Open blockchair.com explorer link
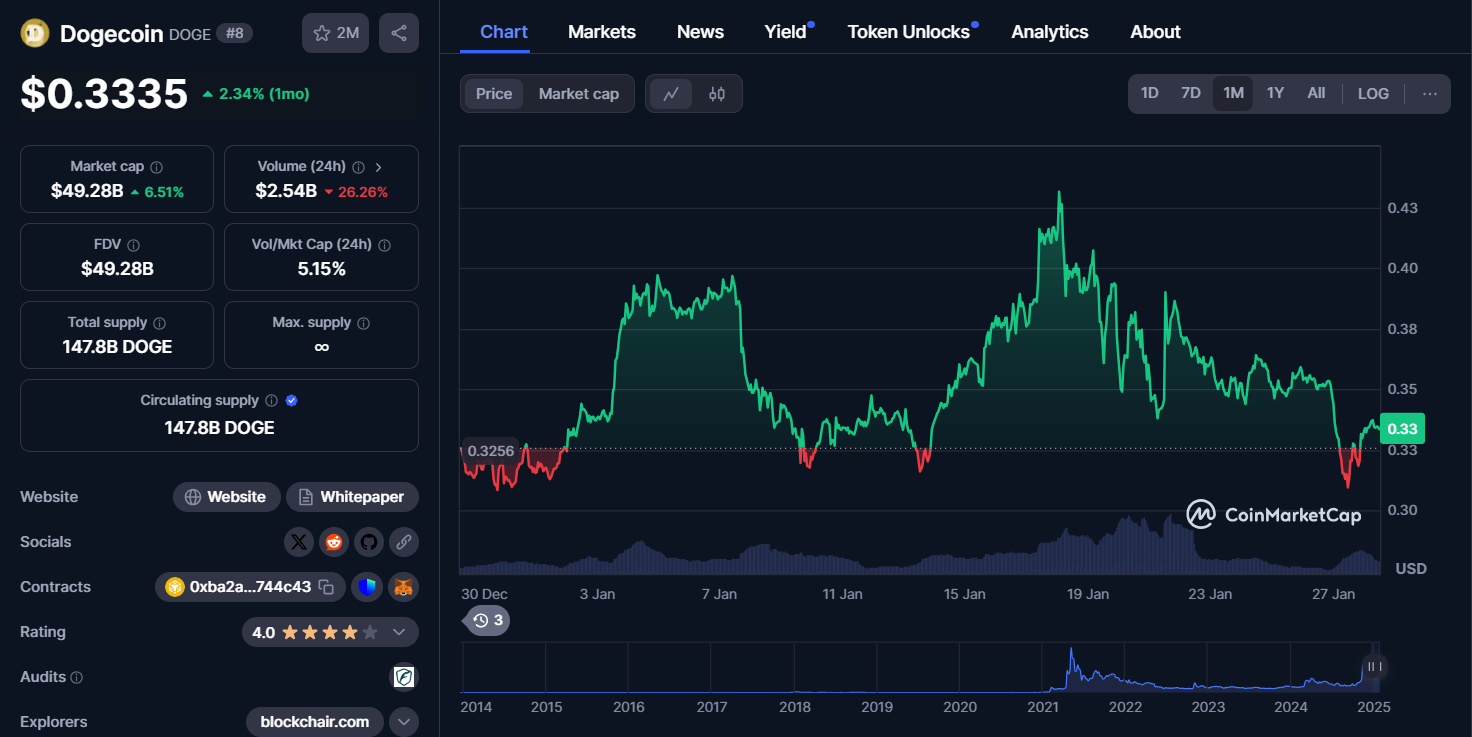 pos(315,722)
